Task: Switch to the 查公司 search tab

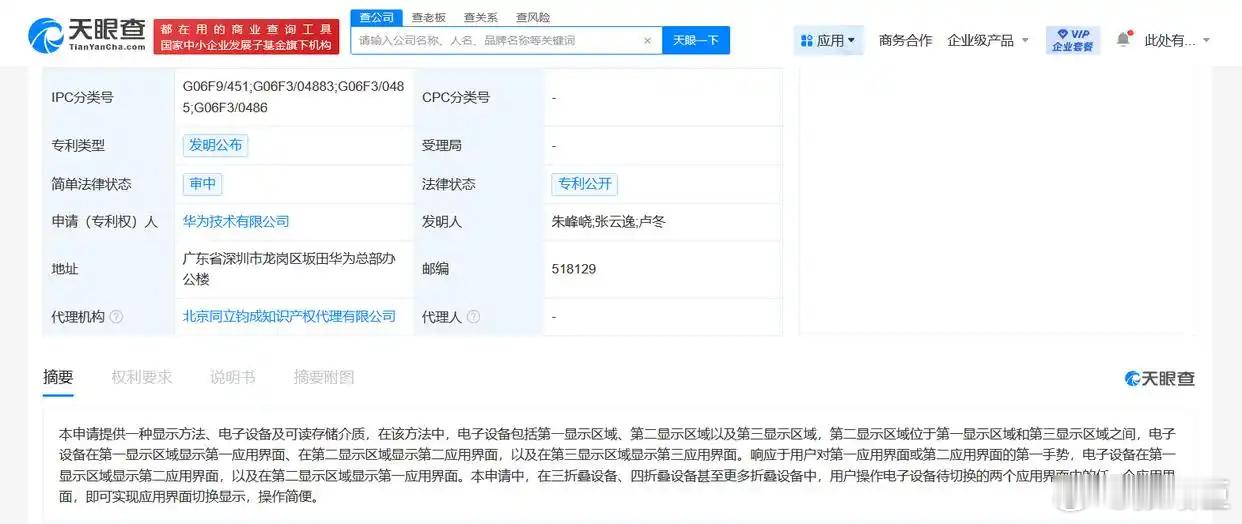Action: click(376, 17)
